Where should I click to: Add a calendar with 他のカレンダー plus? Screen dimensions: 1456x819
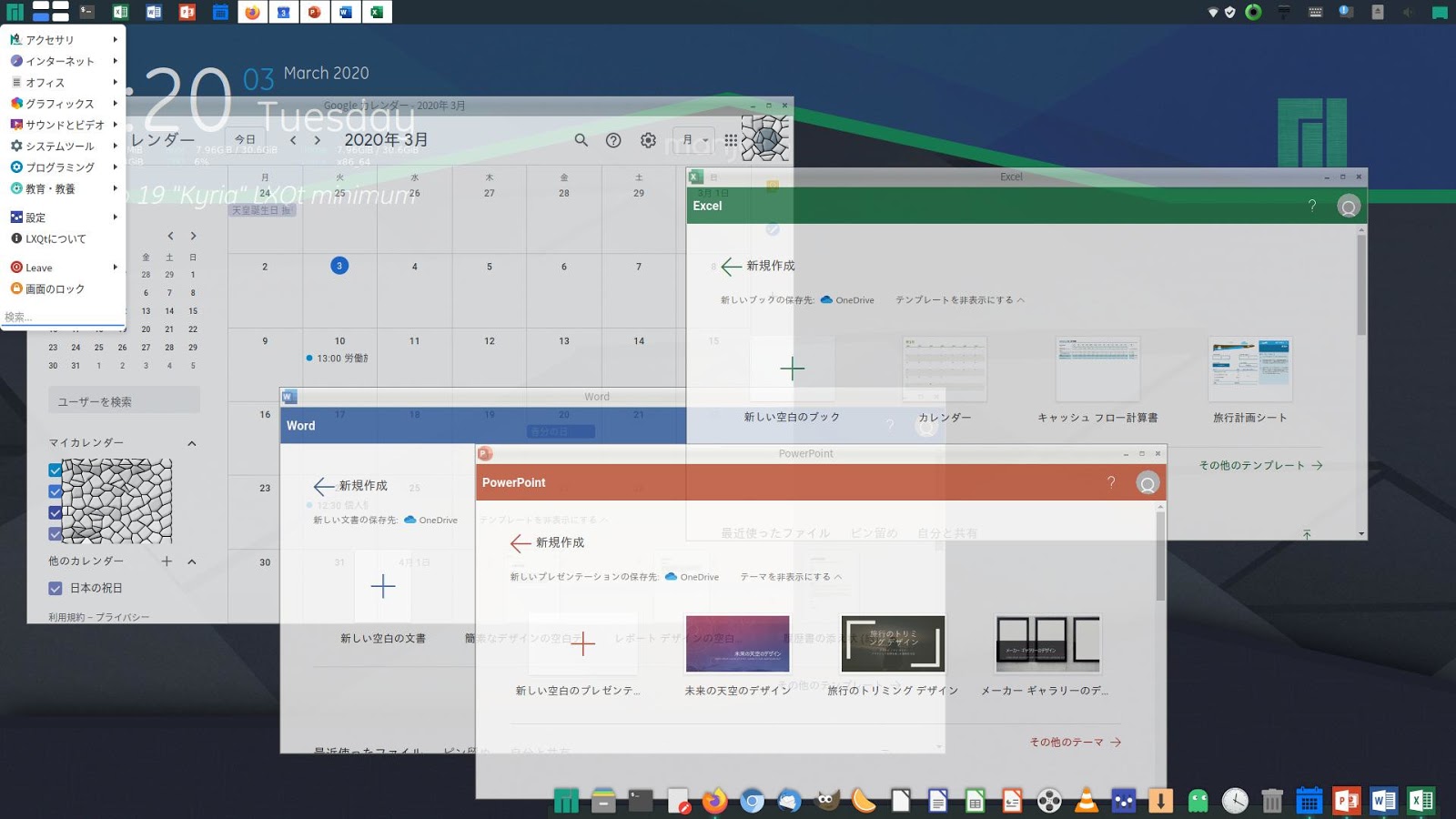click(167, 561)
